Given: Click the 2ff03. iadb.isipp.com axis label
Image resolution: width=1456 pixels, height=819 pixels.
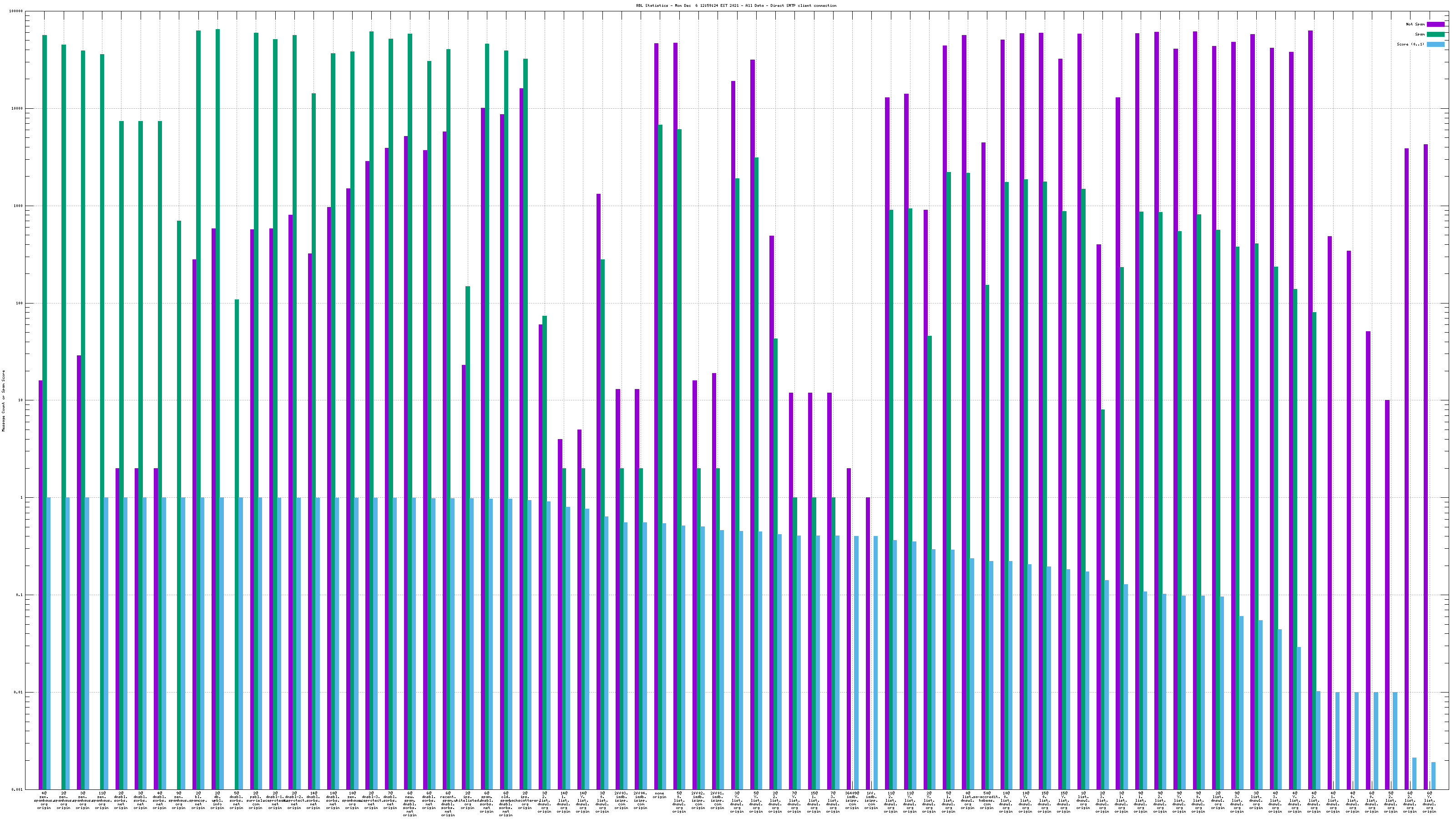Looking at the screenshot, I should tap(621, 800).
